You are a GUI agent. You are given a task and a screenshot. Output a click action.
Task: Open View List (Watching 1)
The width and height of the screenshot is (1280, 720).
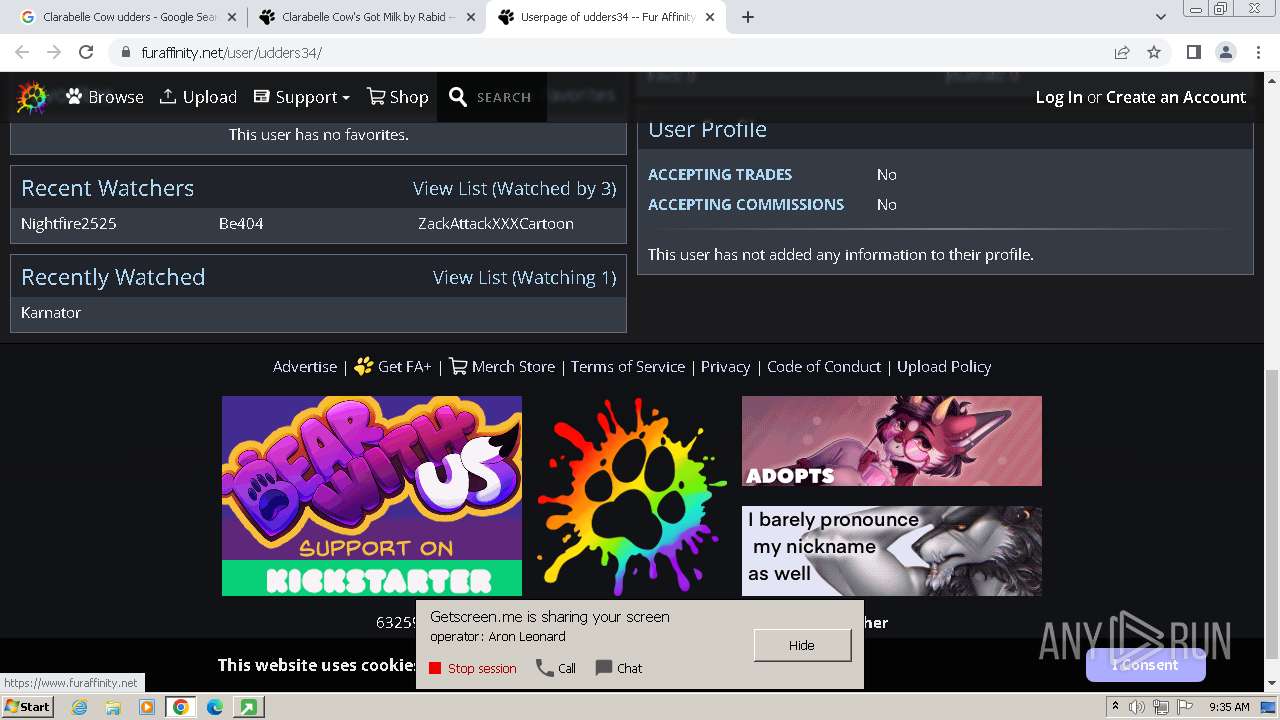point(524,277)
